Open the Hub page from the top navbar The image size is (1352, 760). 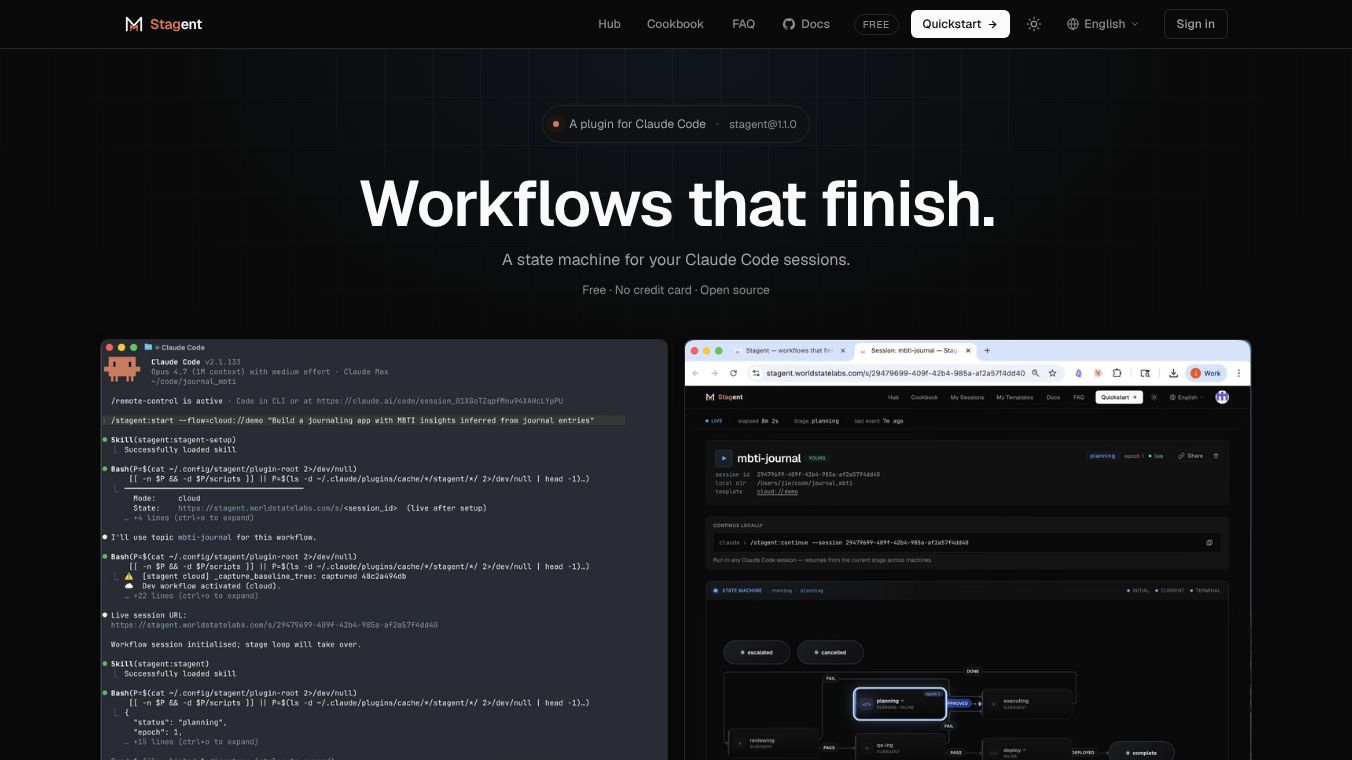(609, 24)
